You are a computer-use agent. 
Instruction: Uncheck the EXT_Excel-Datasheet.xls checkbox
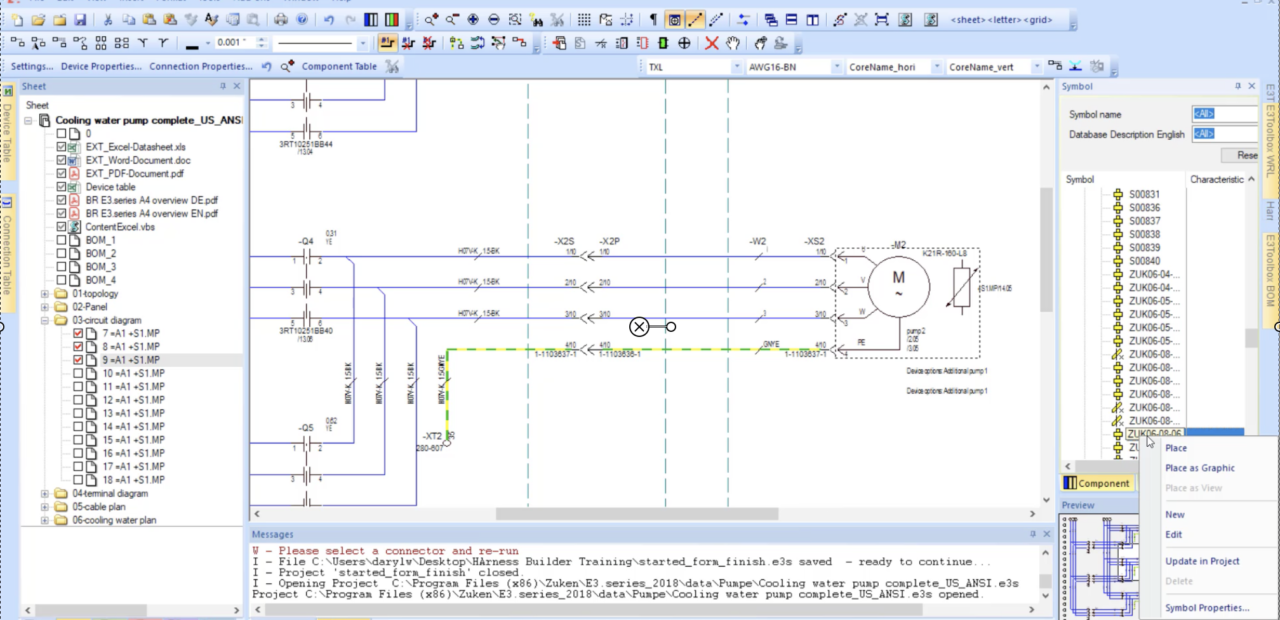coord(62,147)
